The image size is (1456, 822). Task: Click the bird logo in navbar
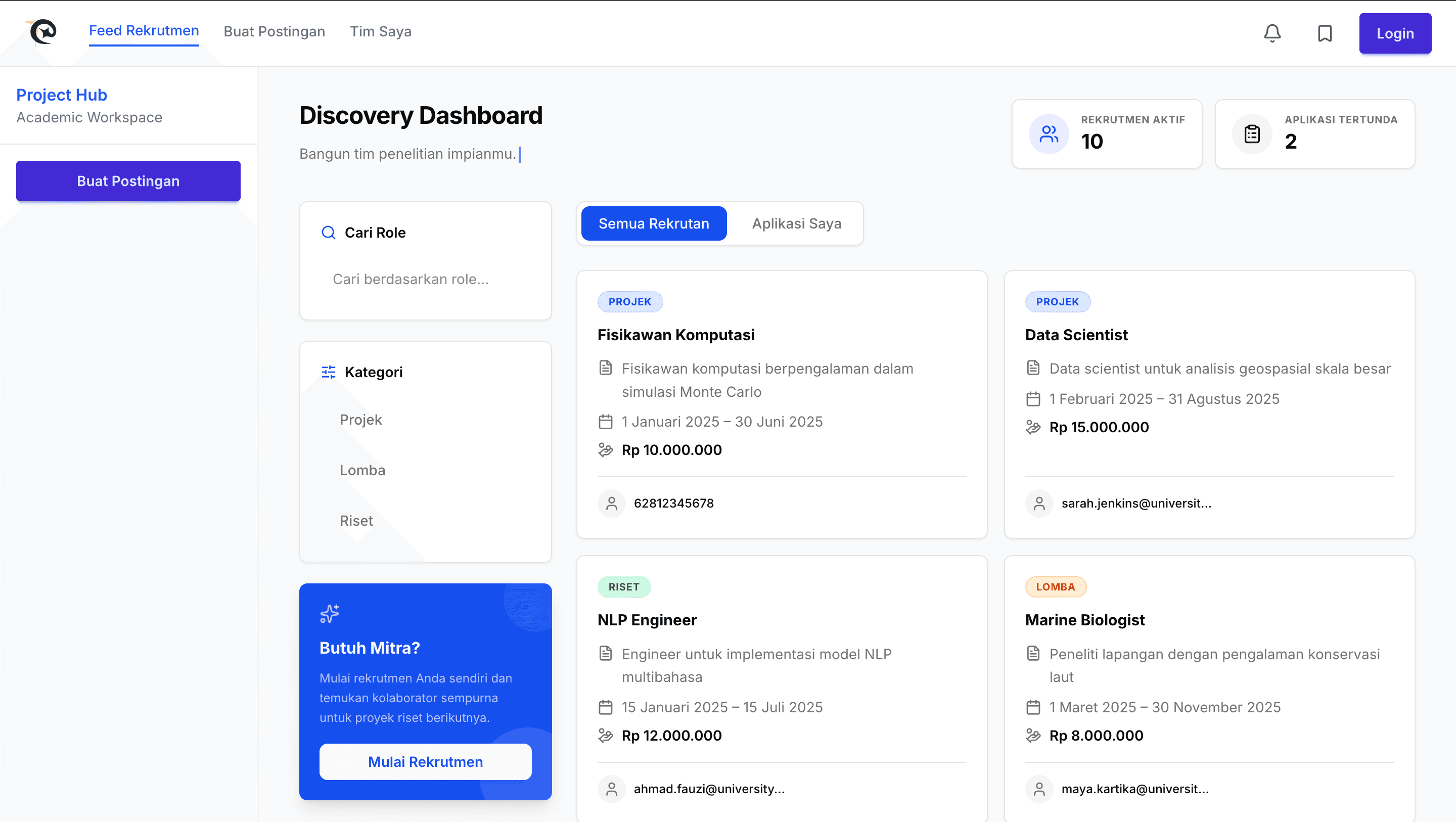(42, 32)
